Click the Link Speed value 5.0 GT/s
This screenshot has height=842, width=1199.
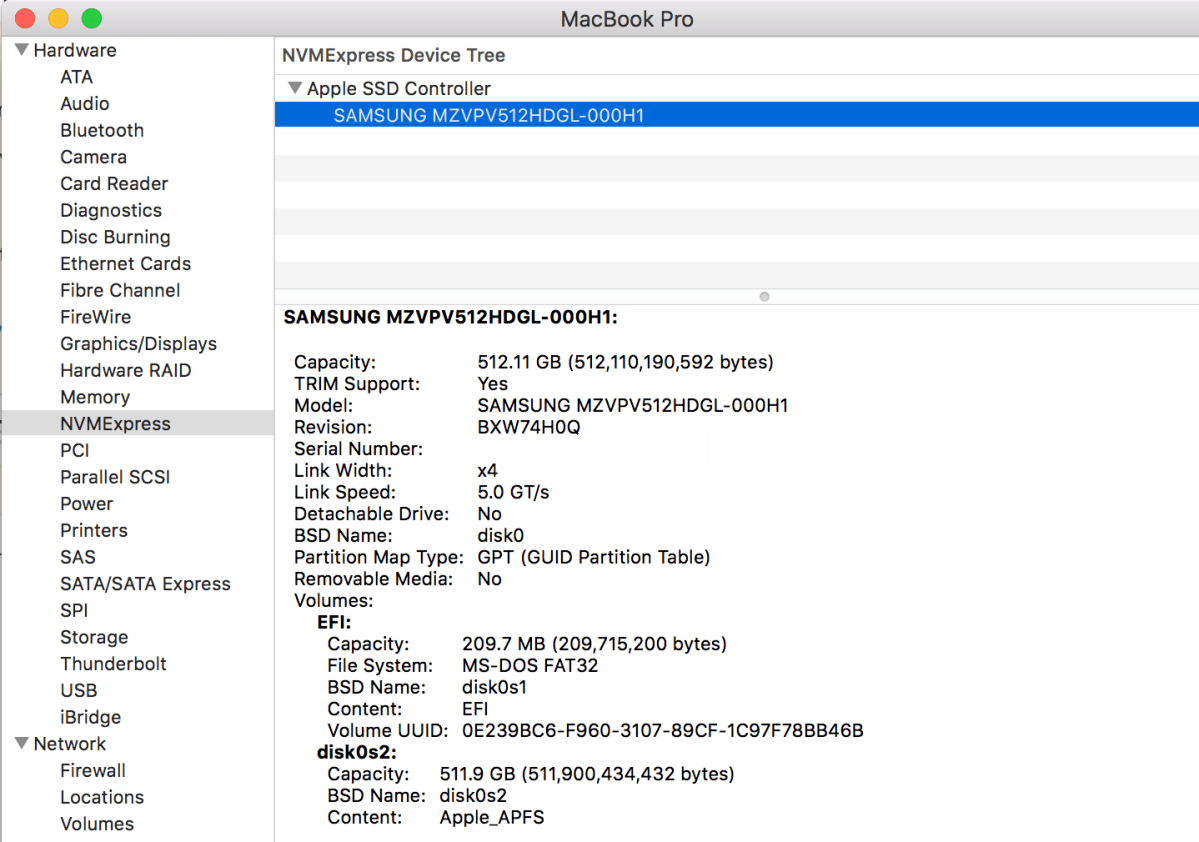[x=513, y=493]
